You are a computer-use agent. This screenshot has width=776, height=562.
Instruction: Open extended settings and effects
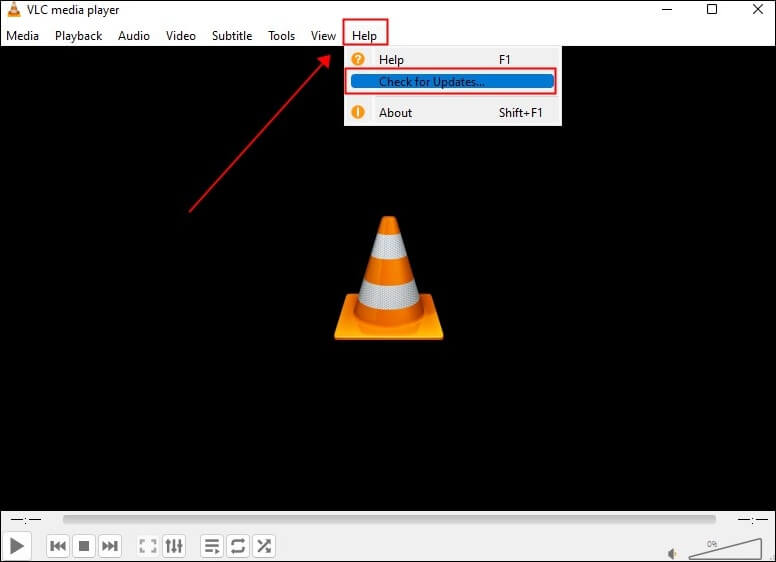click(174, 546)
